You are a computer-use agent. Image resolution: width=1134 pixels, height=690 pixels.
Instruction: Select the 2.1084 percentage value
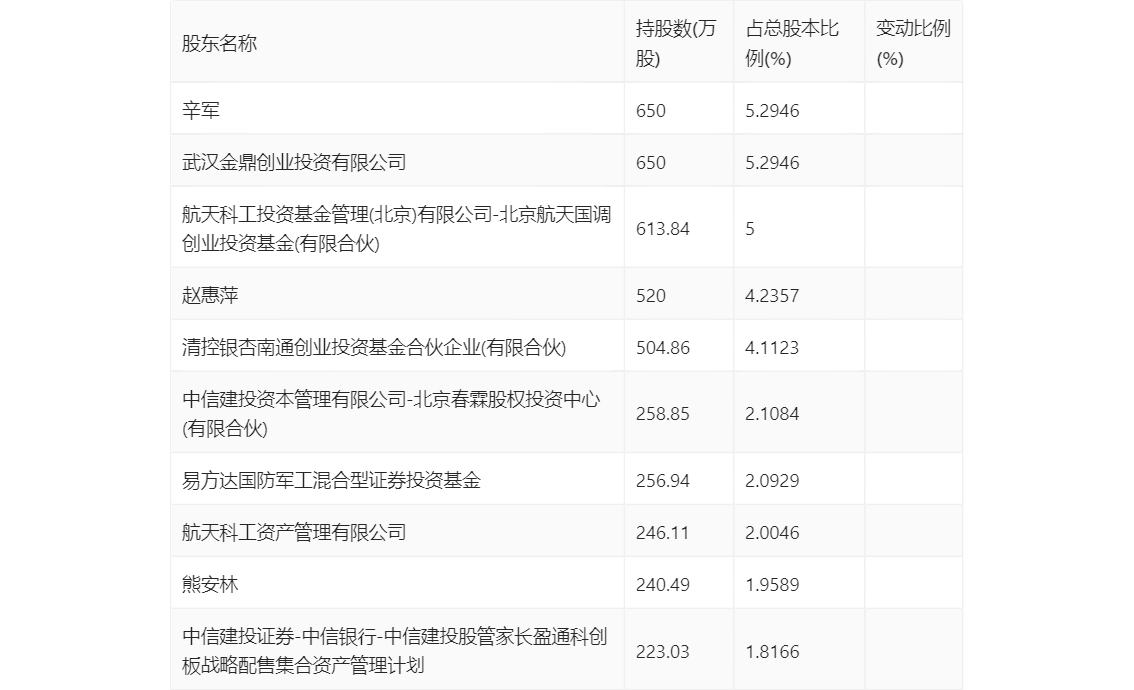[772, 414]
